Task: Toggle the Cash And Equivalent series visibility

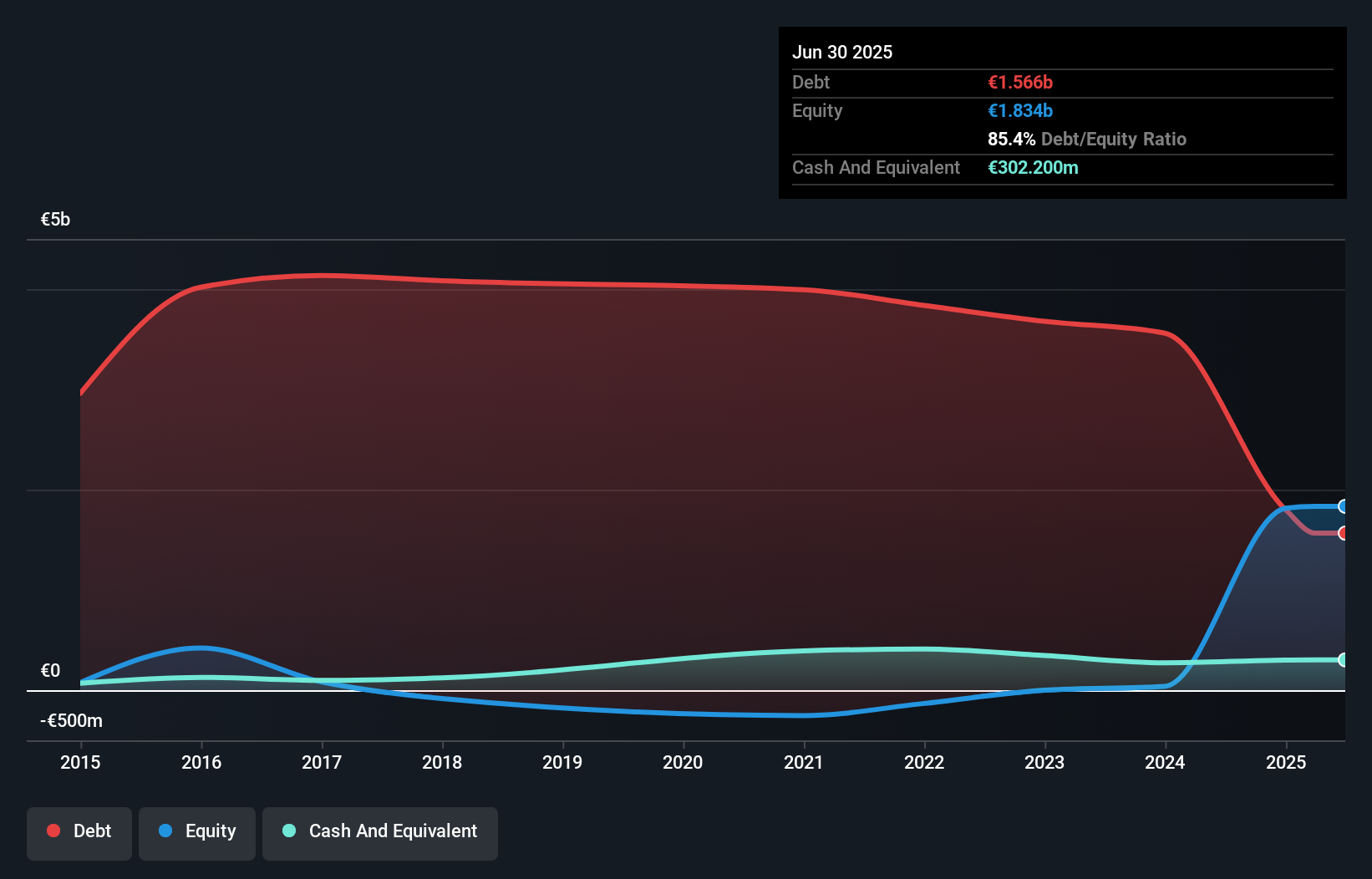Action: click(380, 831)
